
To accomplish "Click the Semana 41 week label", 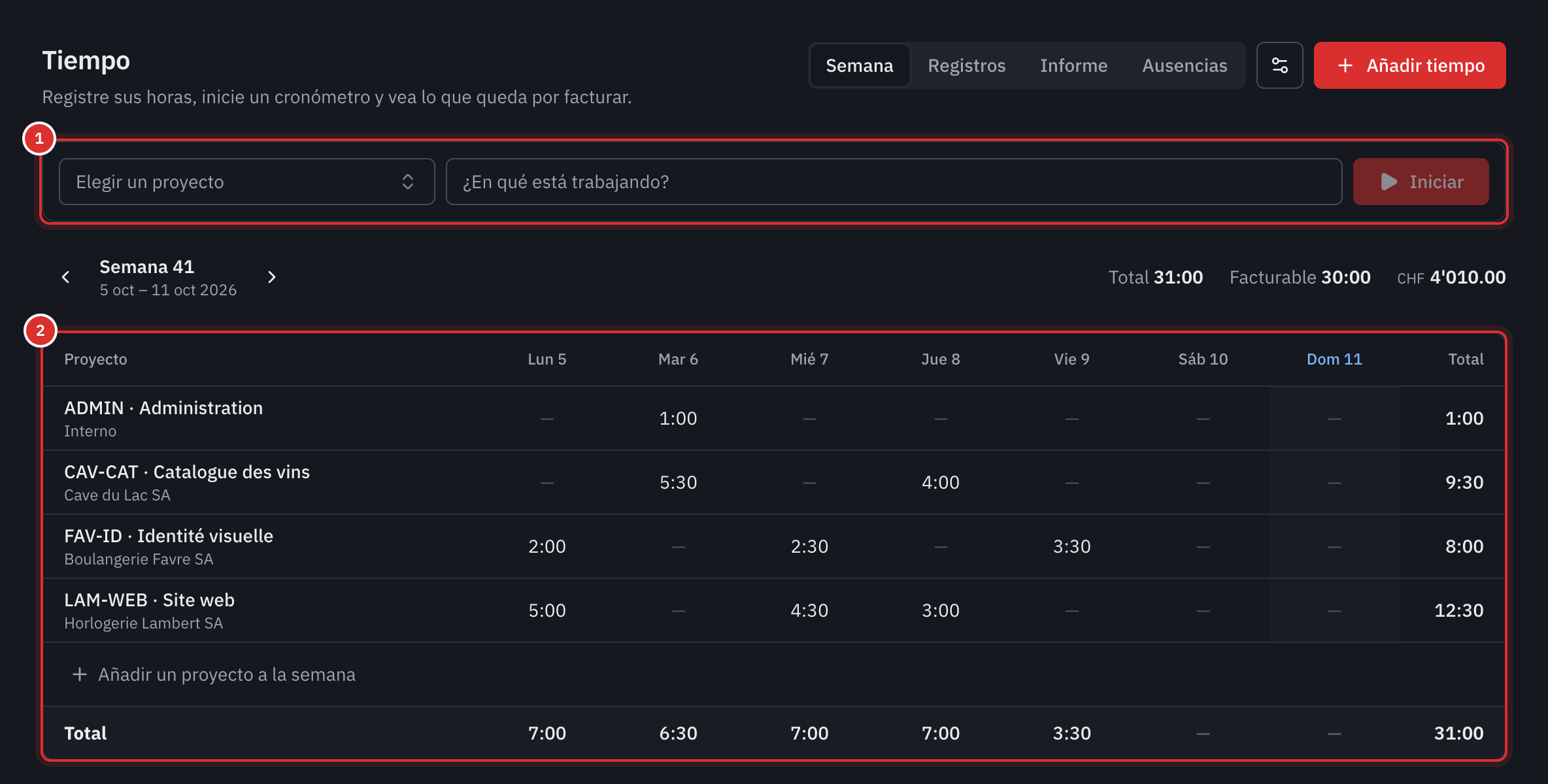I will click(146, 267).
